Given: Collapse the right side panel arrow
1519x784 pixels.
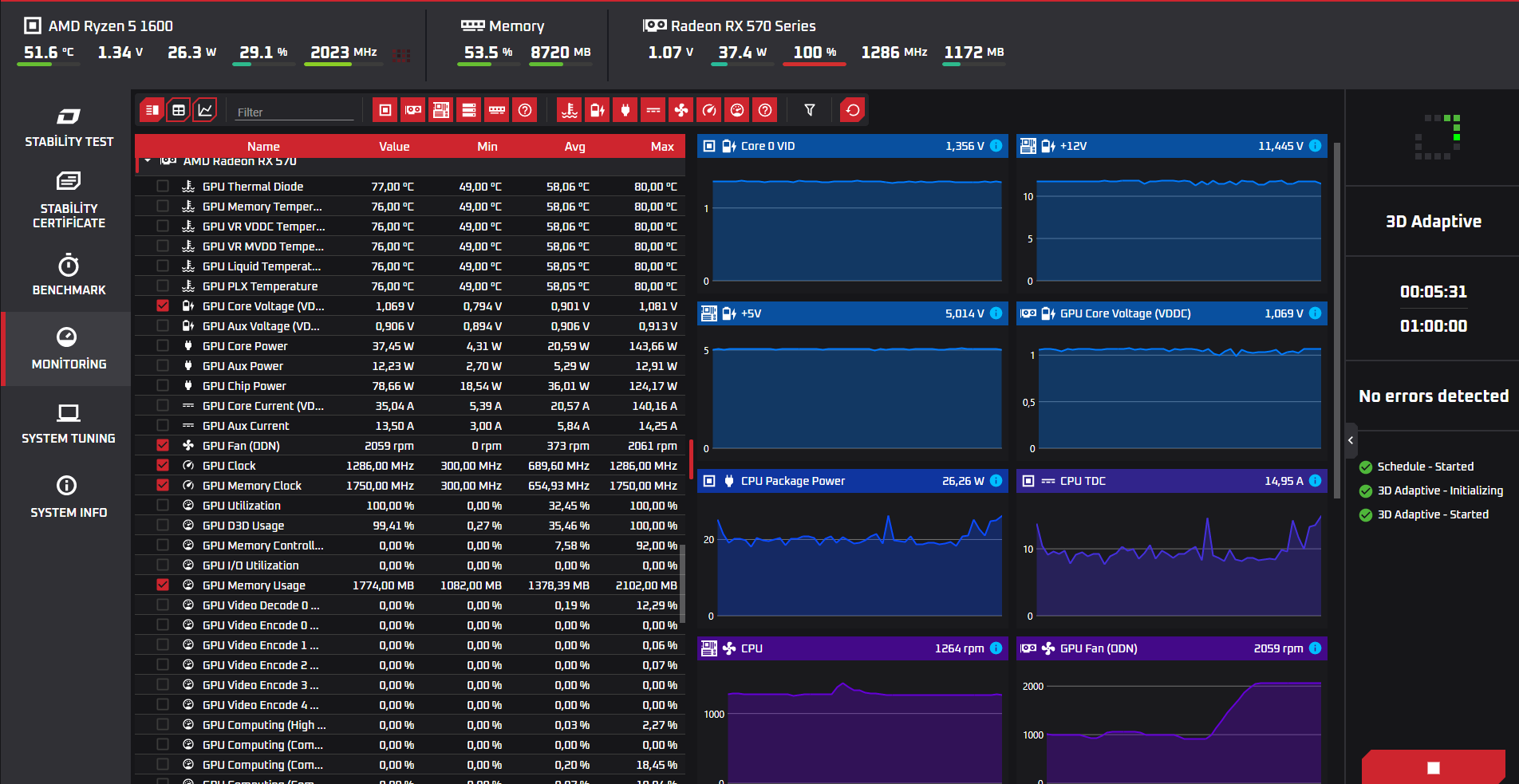Looking at the screenshot, I should pos(1351,440).
